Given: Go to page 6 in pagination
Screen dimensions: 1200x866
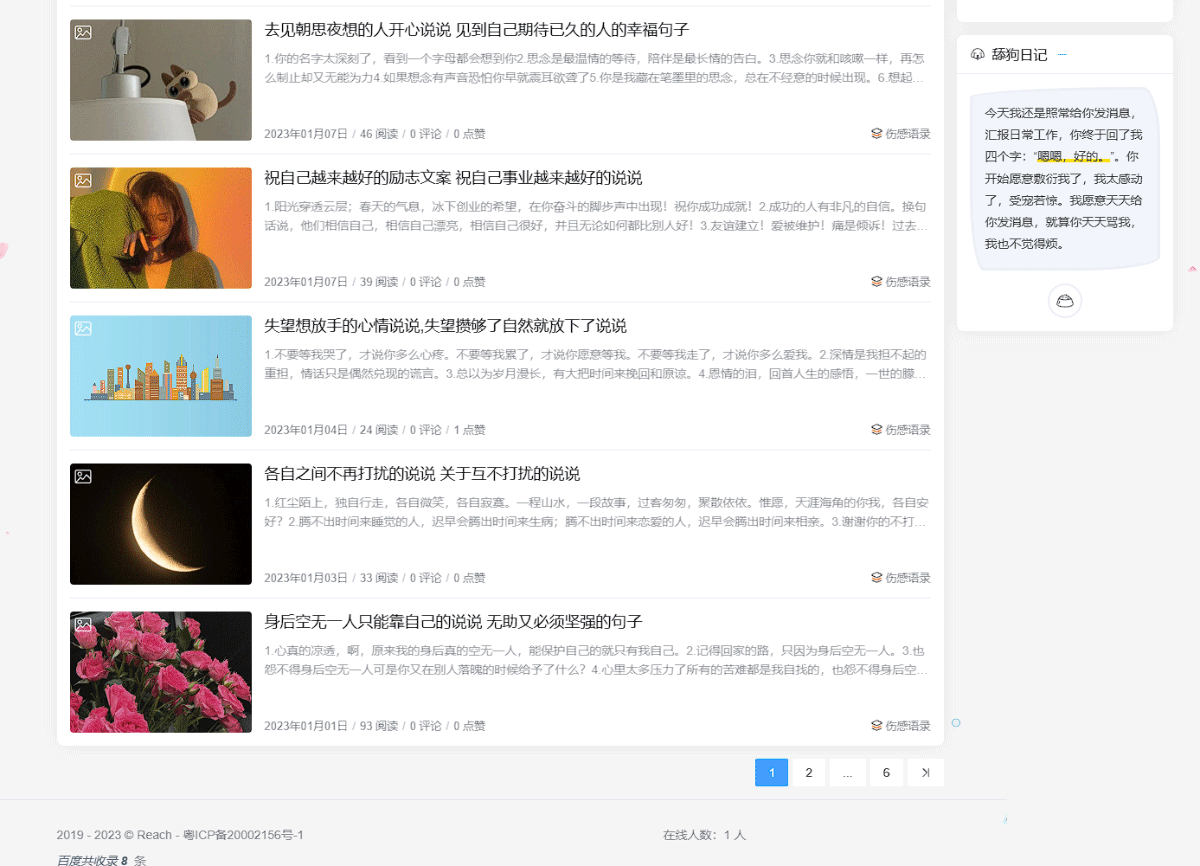Looking at the screenshot, I should (886, 773).
